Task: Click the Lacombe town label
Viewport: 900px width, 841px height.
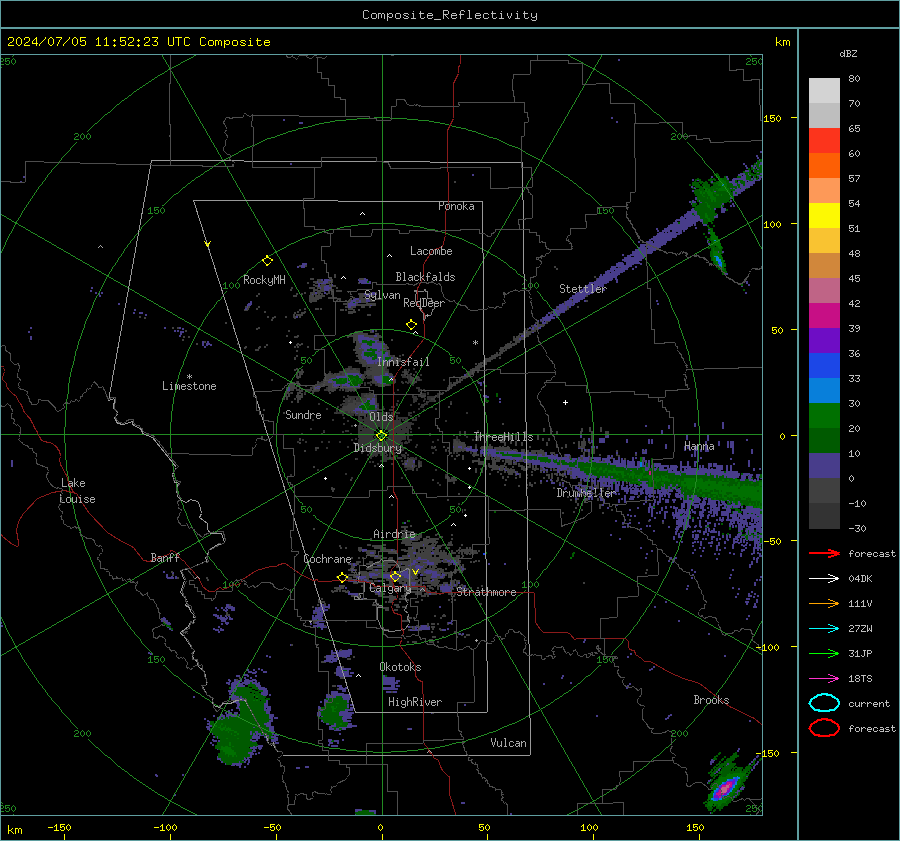Action: [x=431, y=251]
